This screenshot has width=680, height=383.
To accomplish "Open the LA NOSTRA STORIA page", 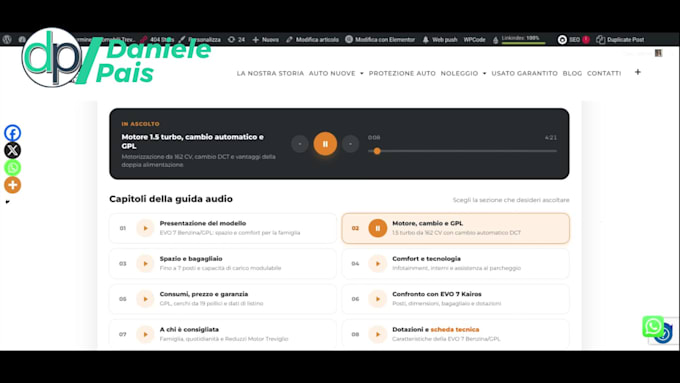I will point(270,73).
